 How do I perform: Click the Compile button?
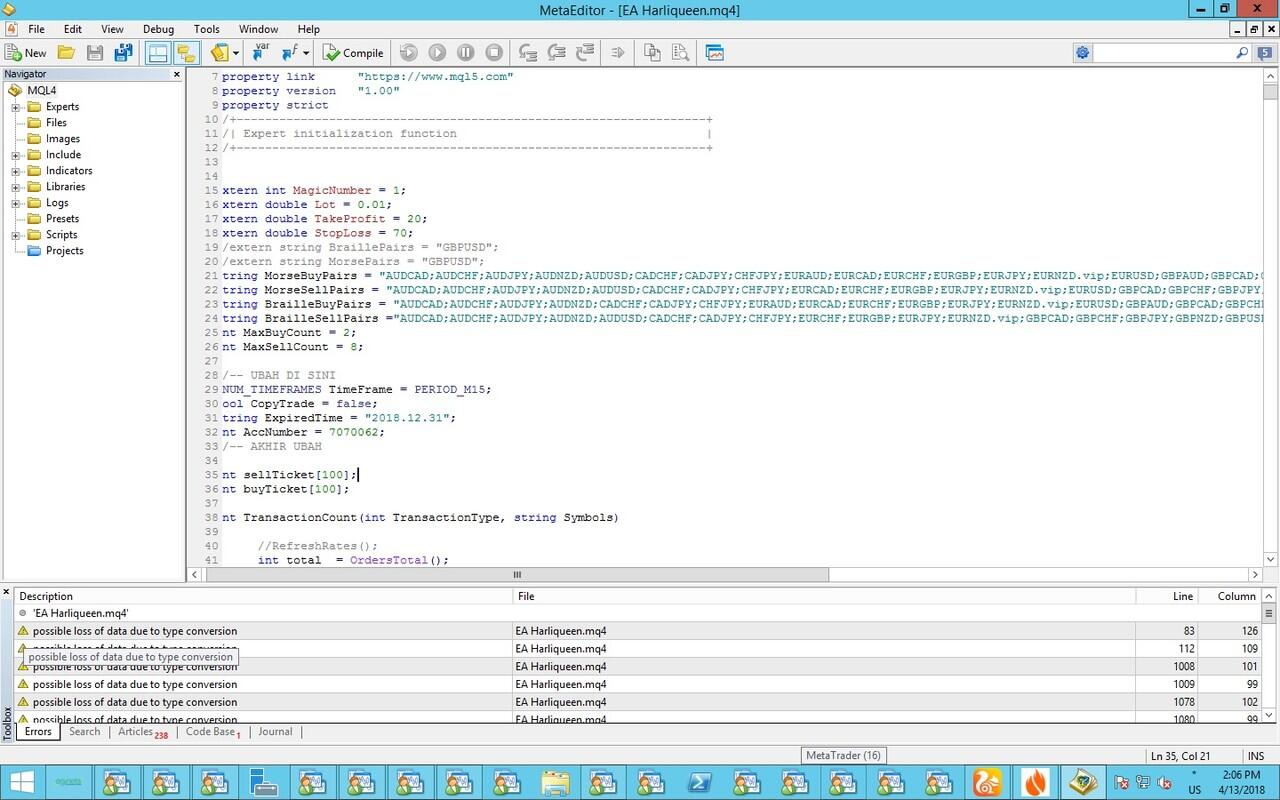[x=354, y=53]
